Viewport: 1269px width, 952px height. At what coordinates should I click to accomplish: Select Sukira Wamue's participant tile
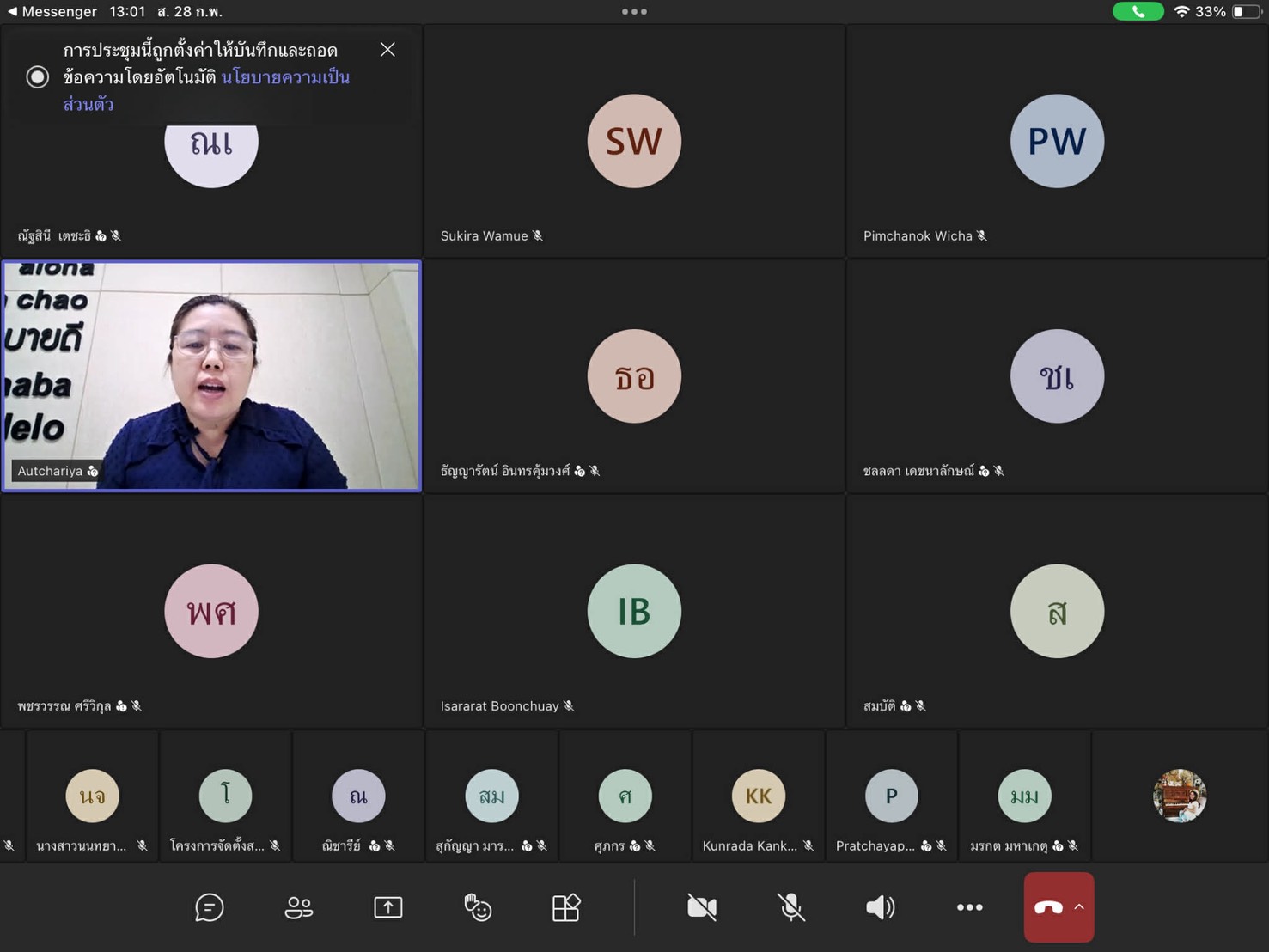point(634,142)
